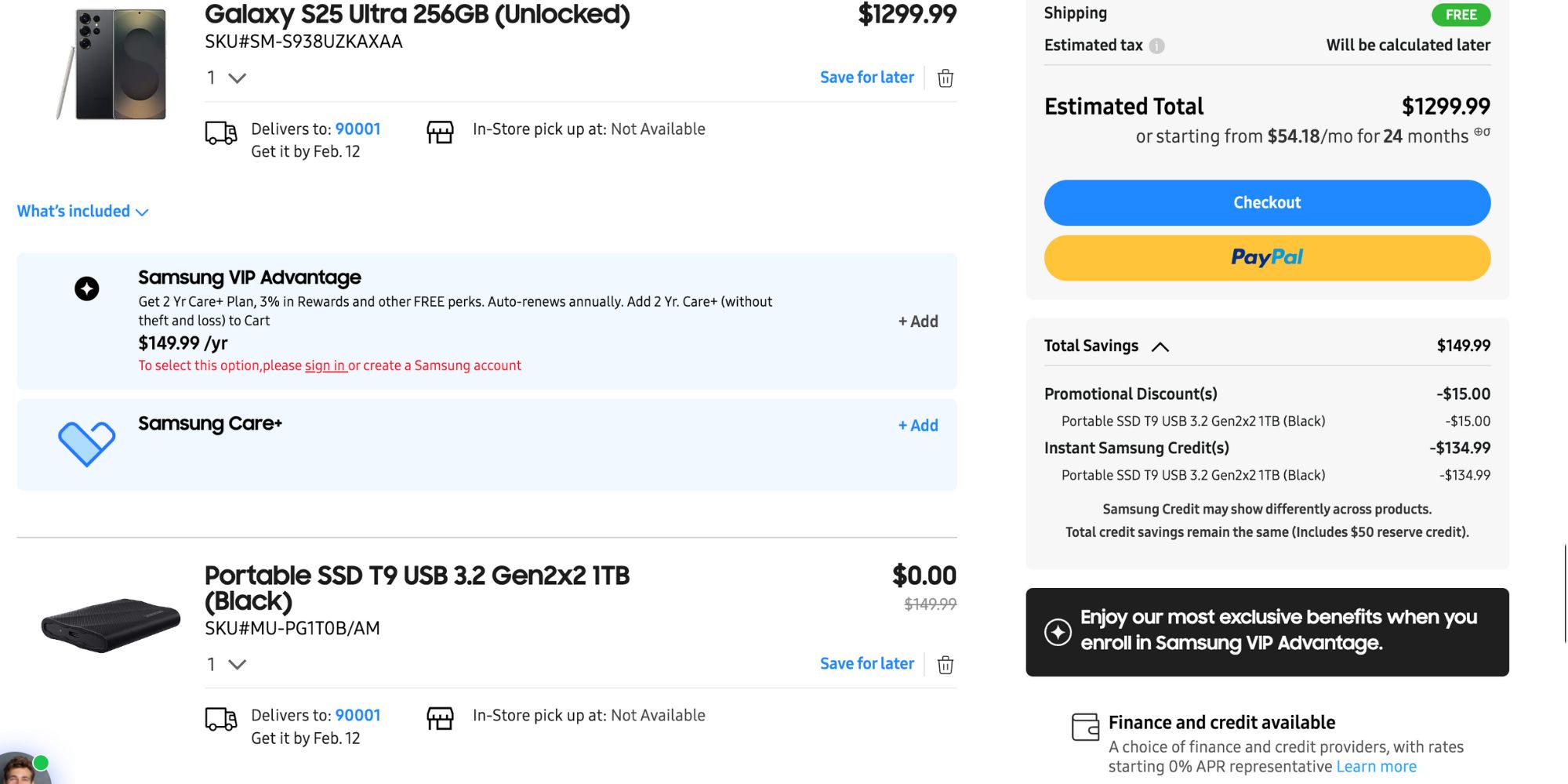The width and height of the screenshot is (1568, 784).
Task: Add Samsung VIP Advantage to cart
Action: [x=918, y=321]
